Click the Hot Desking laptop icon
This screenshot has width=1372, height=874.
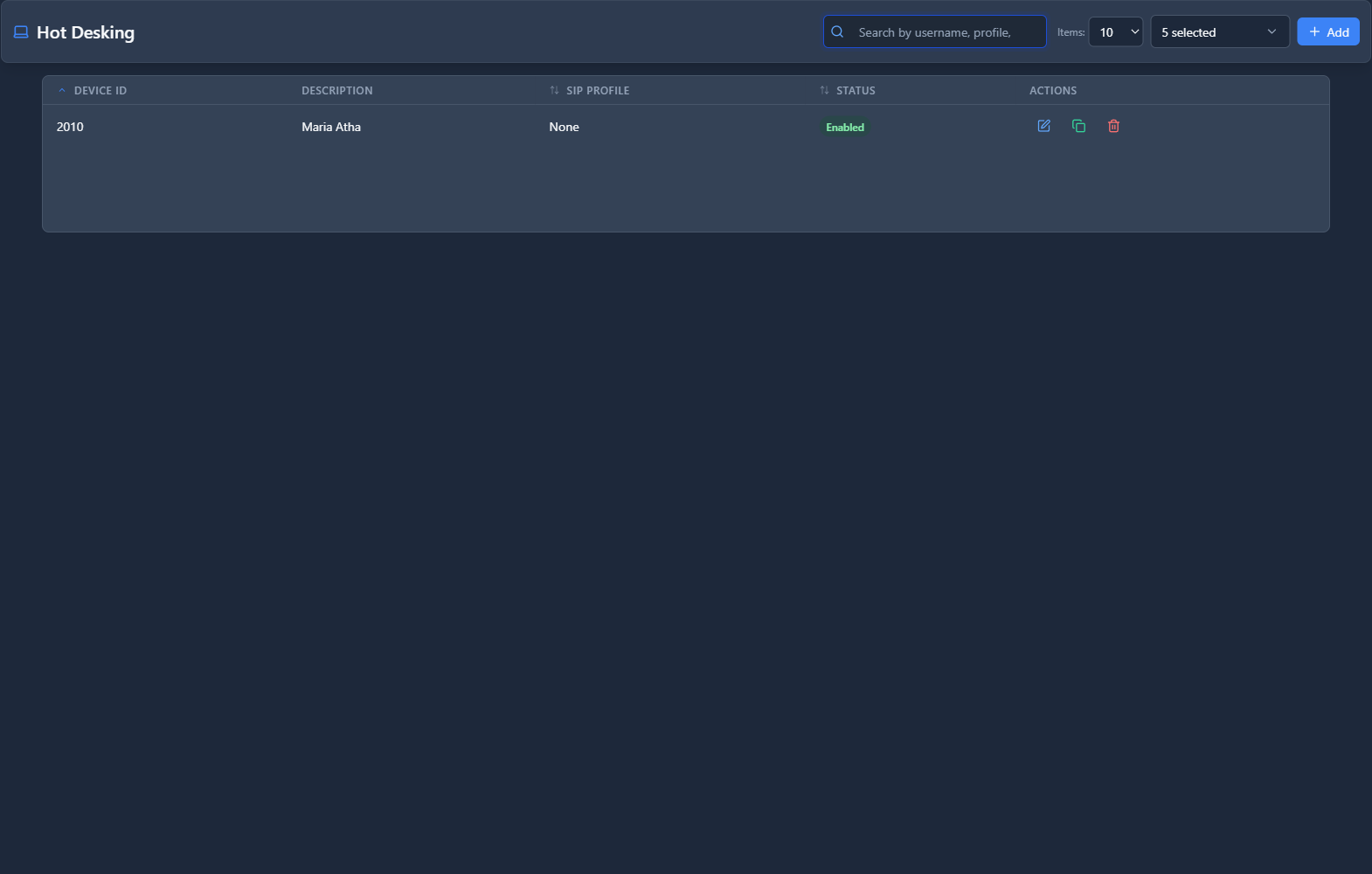pyautogui.click(x=21, y=32)
